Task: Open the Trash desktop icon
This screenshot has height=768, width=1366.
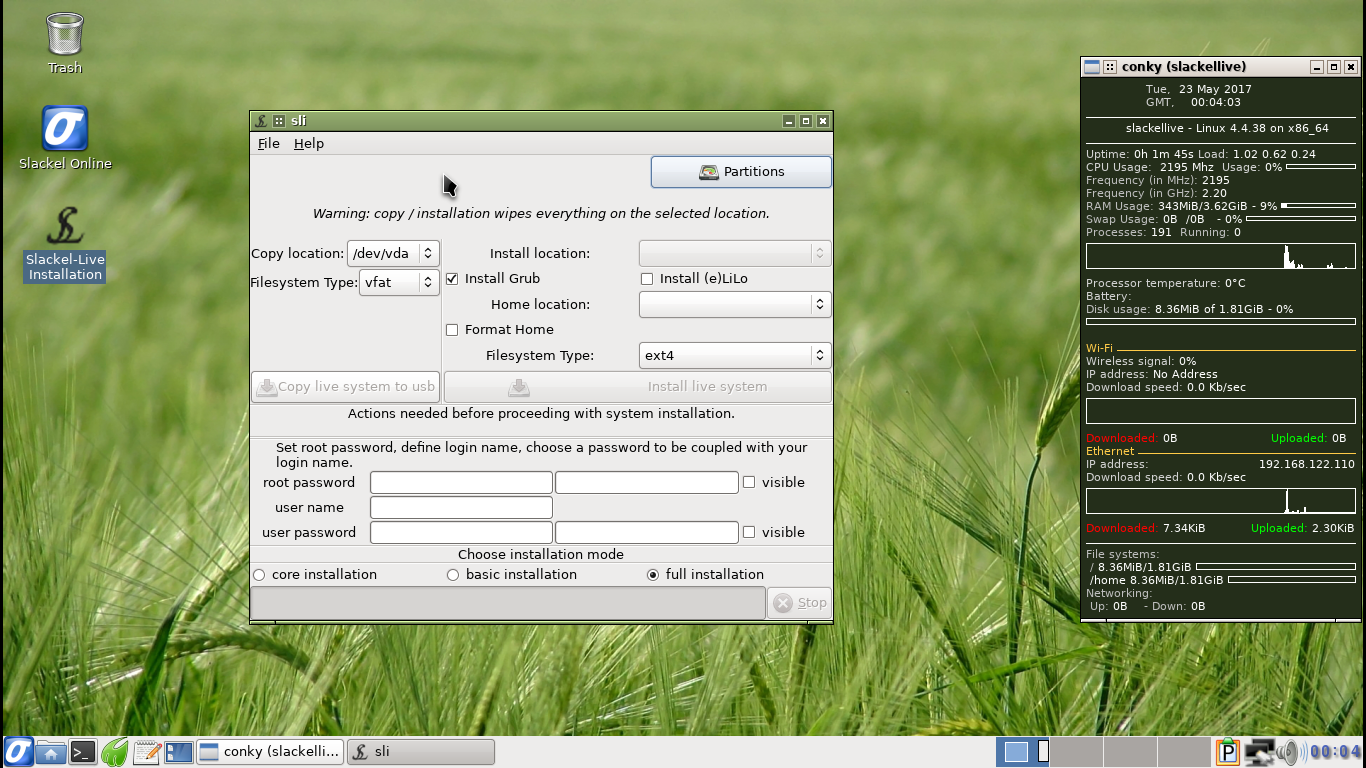Action: pyautogui.click(x=65, y=42)
